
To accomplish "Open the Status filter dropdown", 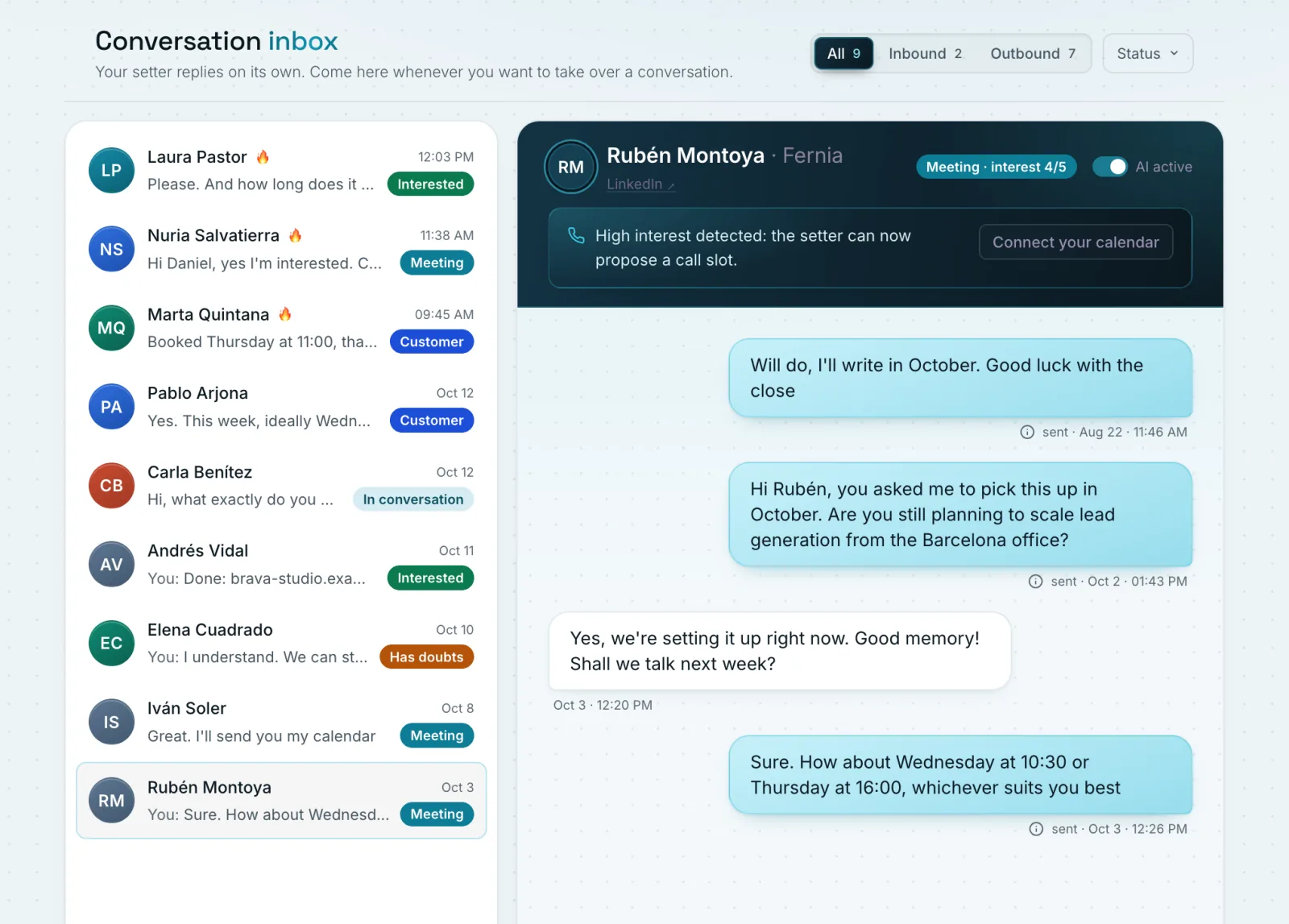I will 1147,53.
